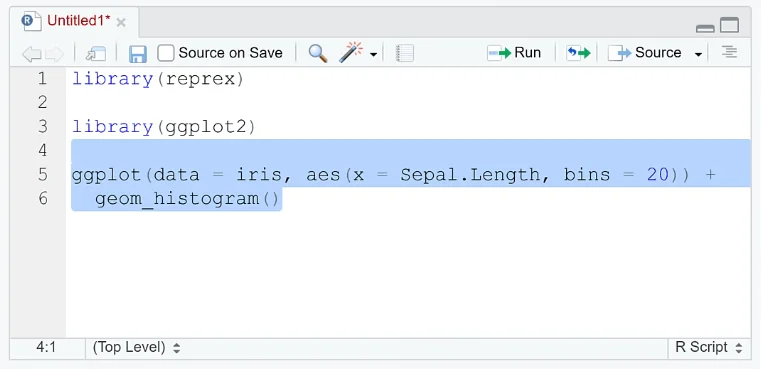Click ggplot function name on line 5
This screenshot has width=761, height=369.
pyautogui.click(x=106, y=175)
